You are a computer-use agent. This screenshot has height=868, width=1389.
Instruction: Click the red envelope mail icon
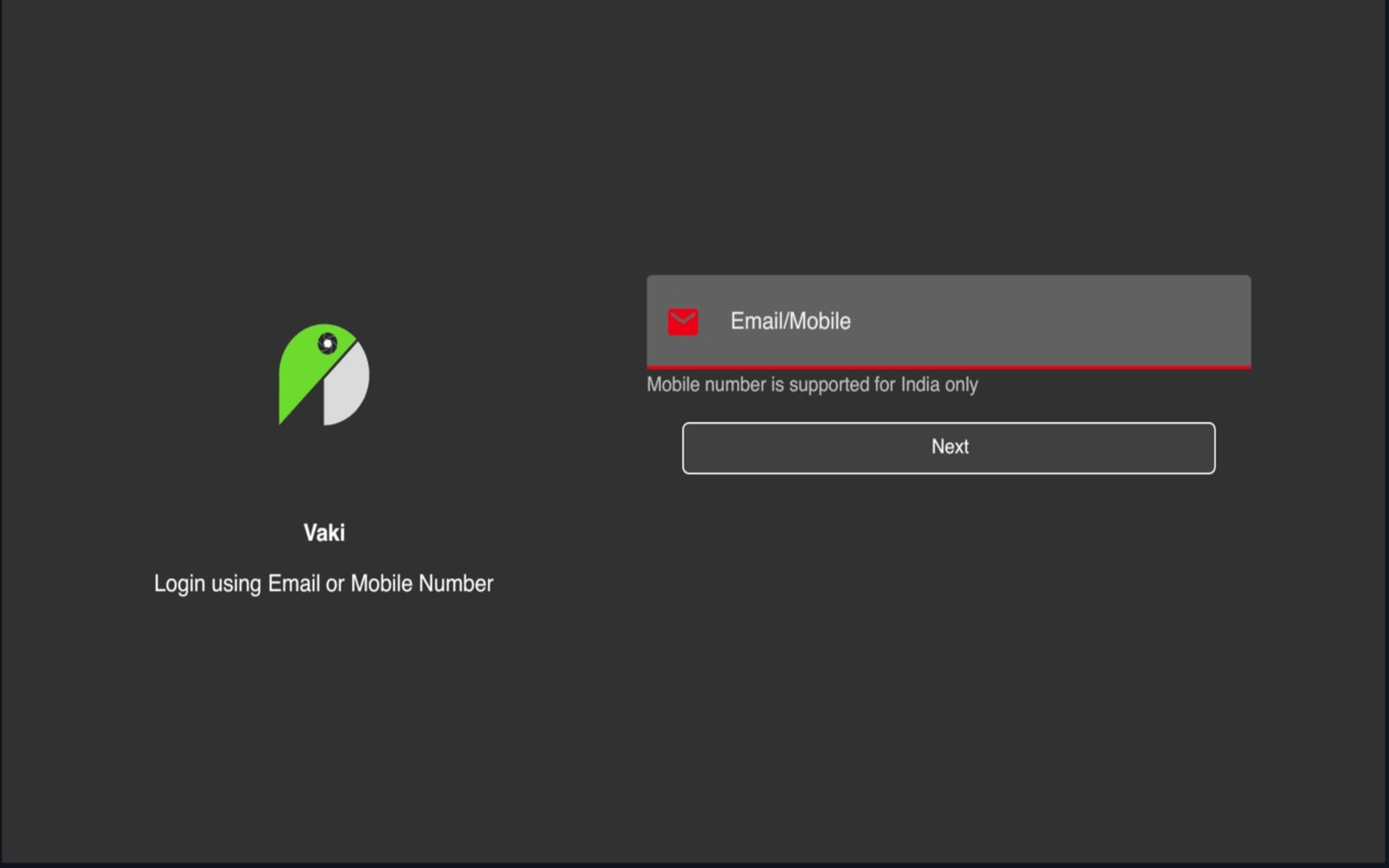click(x=683, y=322)
